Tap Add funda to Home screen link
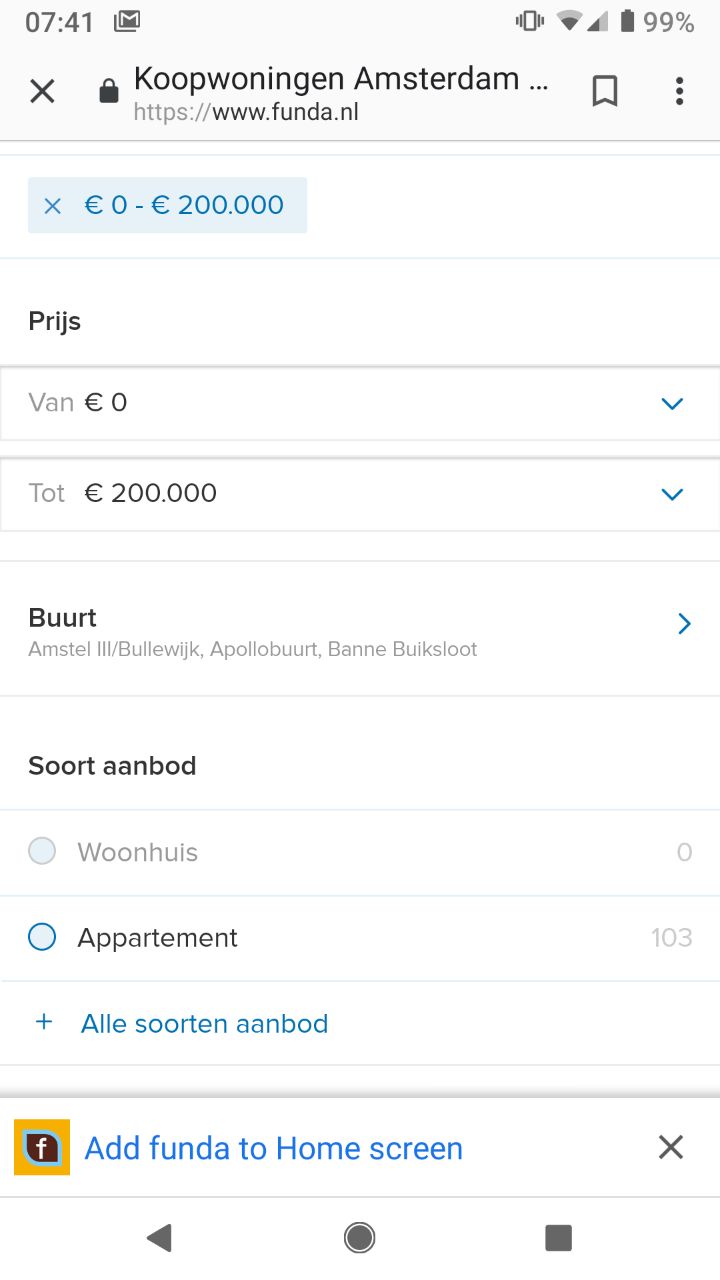The image size is (720, 1280). (274, 1148)
